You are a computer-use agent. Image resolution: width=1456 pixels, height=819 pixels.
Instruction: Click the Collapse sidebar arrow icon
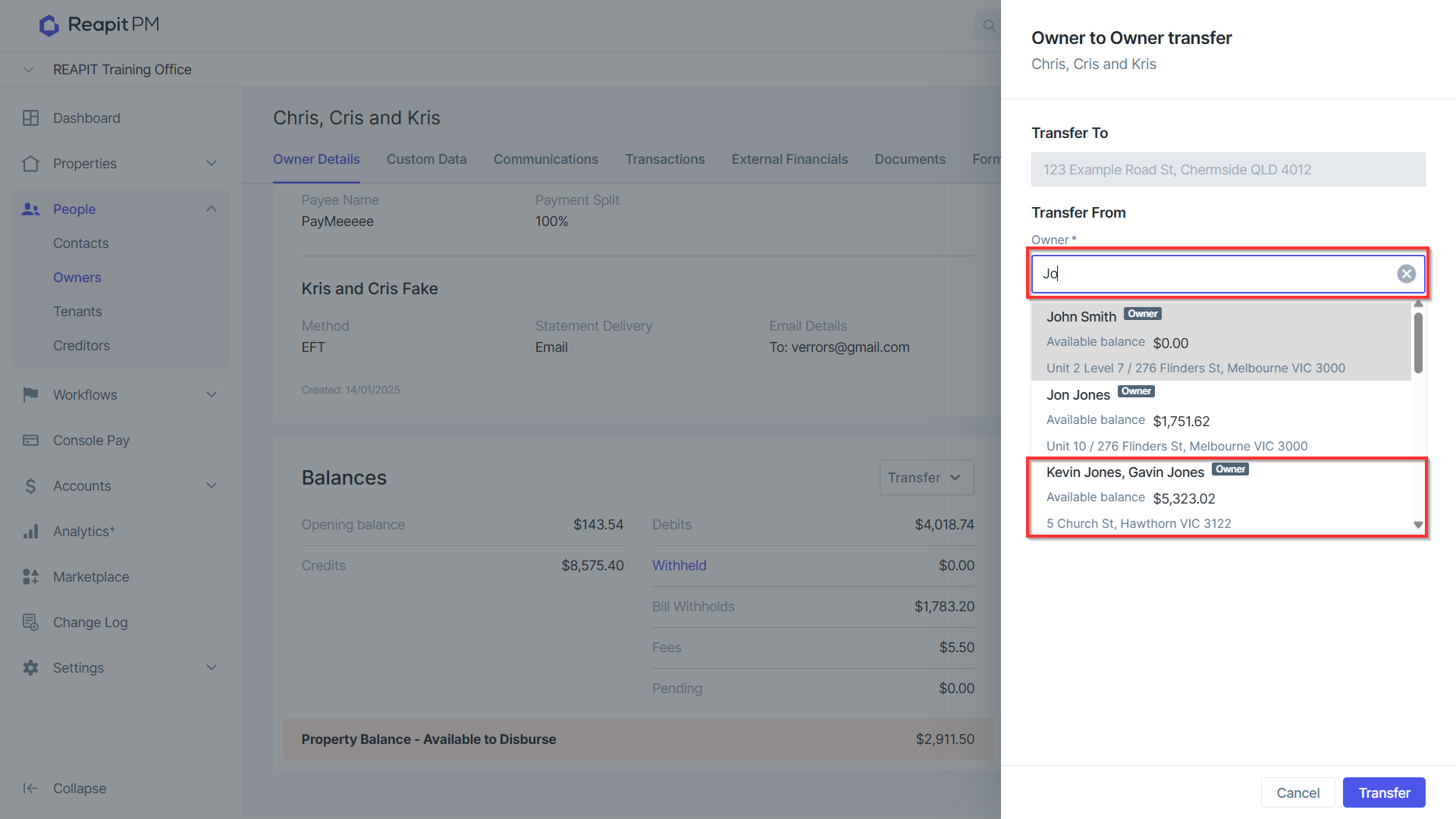(30, 789)
